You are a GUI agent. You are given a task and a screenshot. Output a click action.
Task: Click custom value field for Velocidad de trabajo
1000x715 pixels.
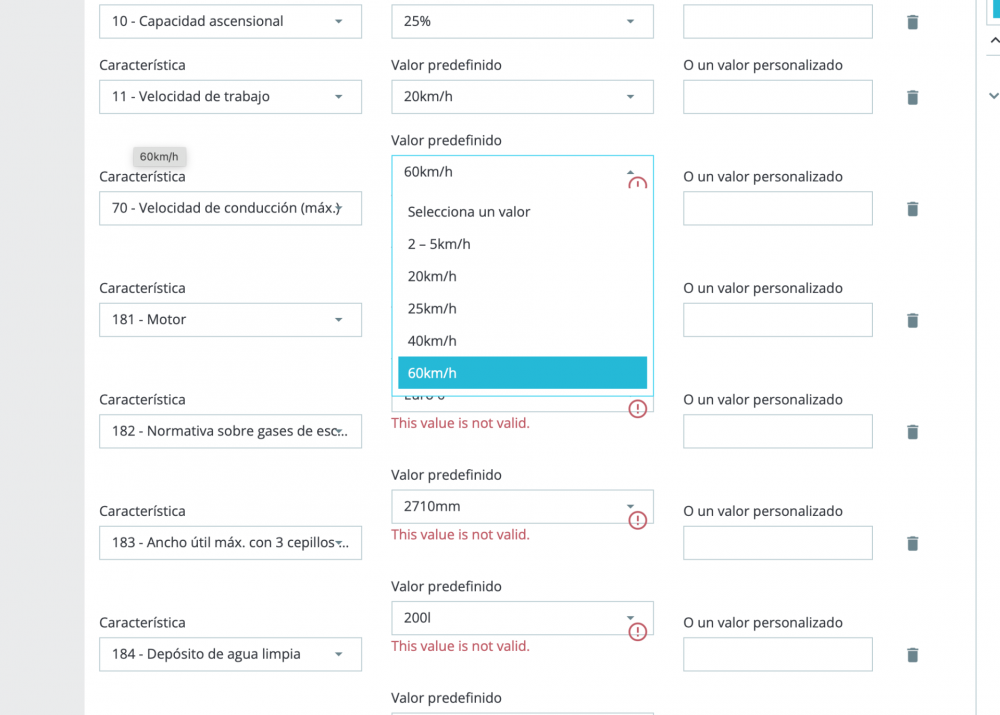point(777,97)
